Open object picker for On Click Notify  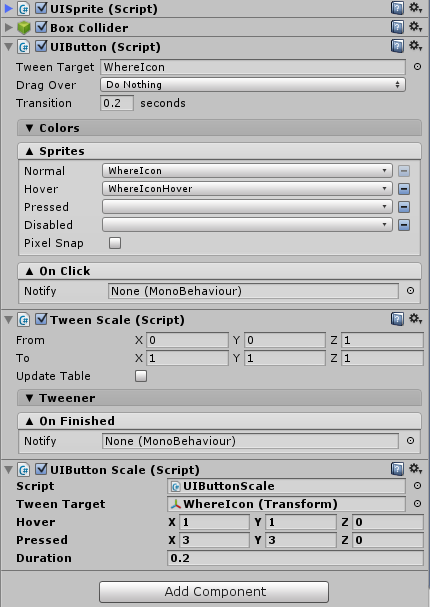coord(410,291)
